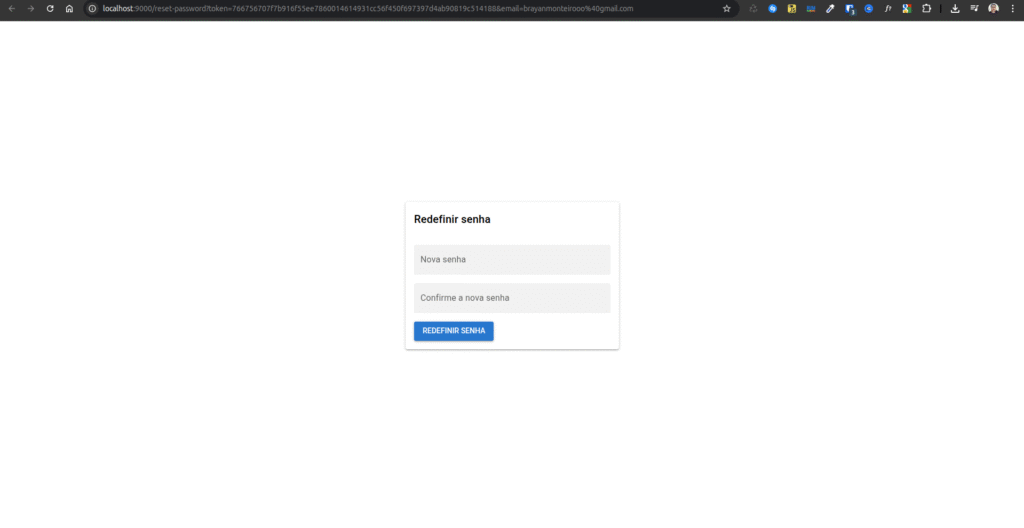Click the 'Redefinir senha' card heading
The width and height of the screenshot is (1024, 528).
(452, 219)
